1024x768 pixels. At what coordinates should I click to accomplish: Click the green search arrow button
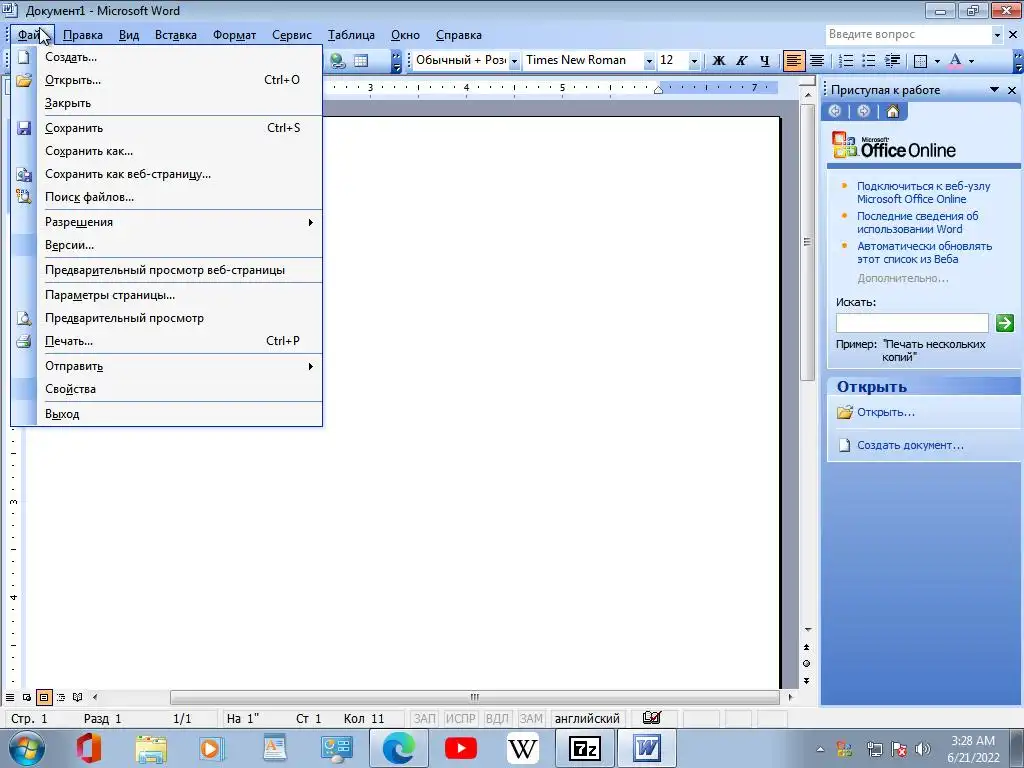pos(1004,323)
